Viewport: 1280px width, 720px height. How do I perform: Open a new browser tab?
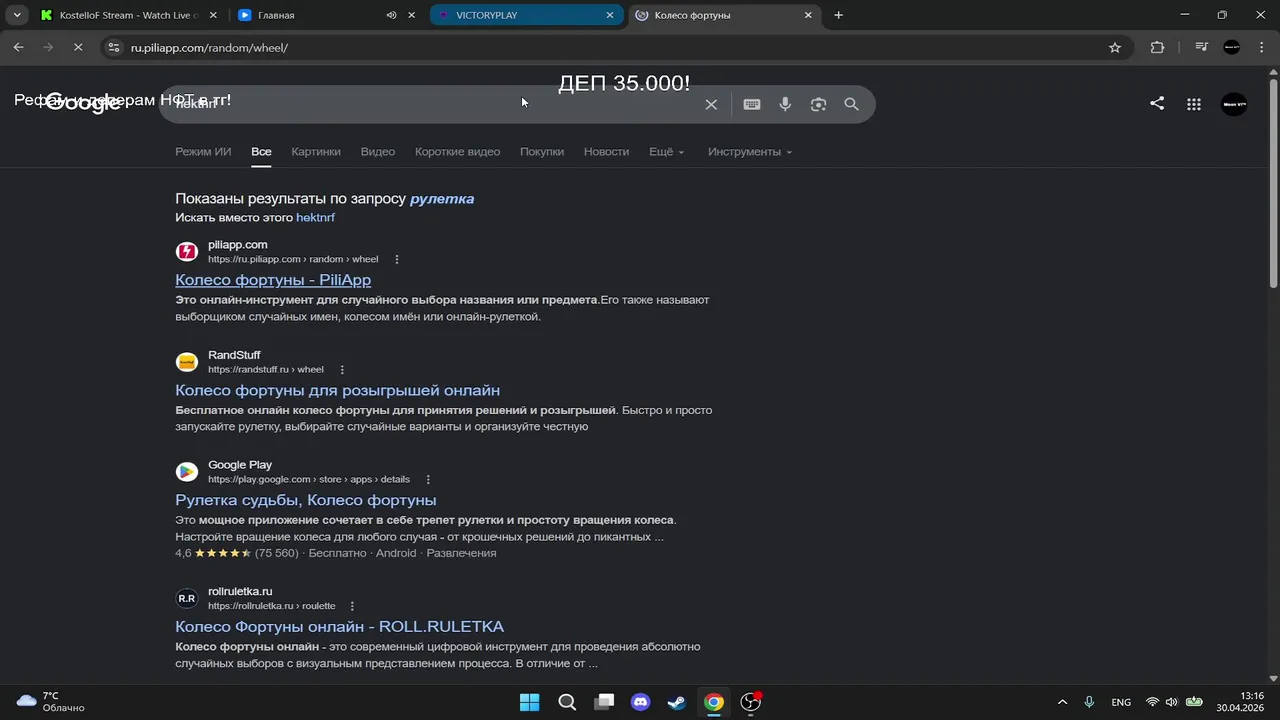pyautogui.click(x=838, y=15)
